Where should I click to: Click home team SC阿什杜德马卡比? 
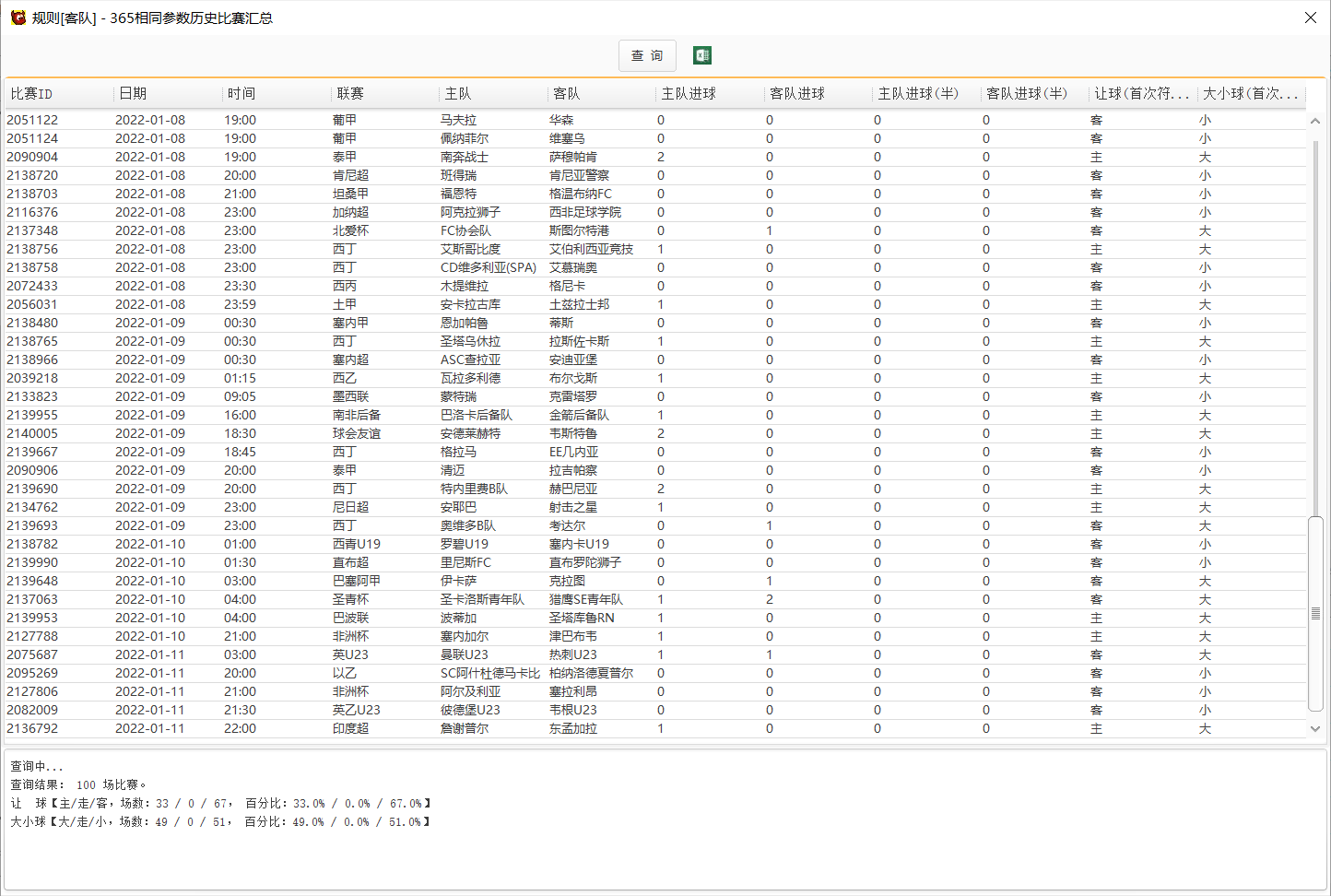pos(490,673)
